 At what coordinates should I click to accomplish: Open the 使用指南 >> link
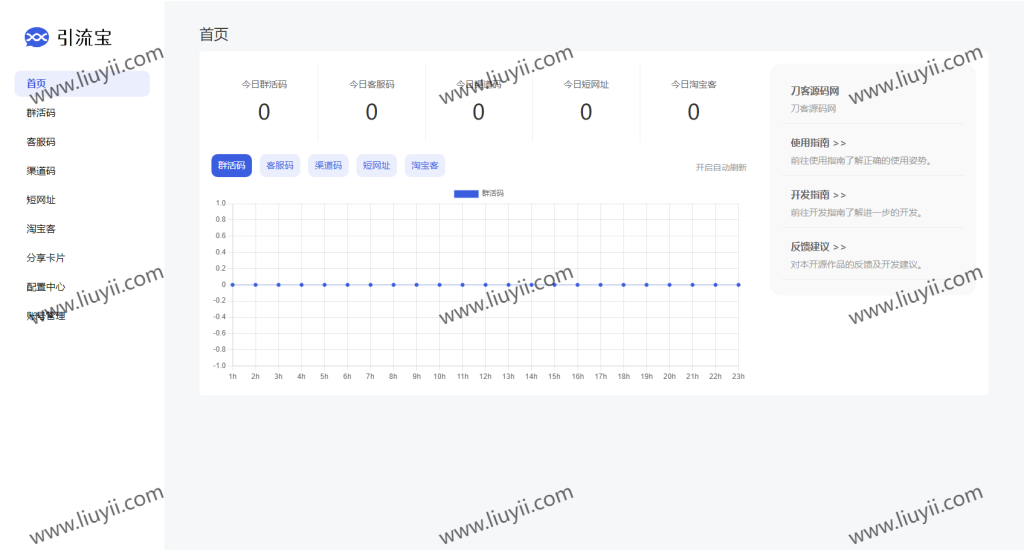point(818,142)
